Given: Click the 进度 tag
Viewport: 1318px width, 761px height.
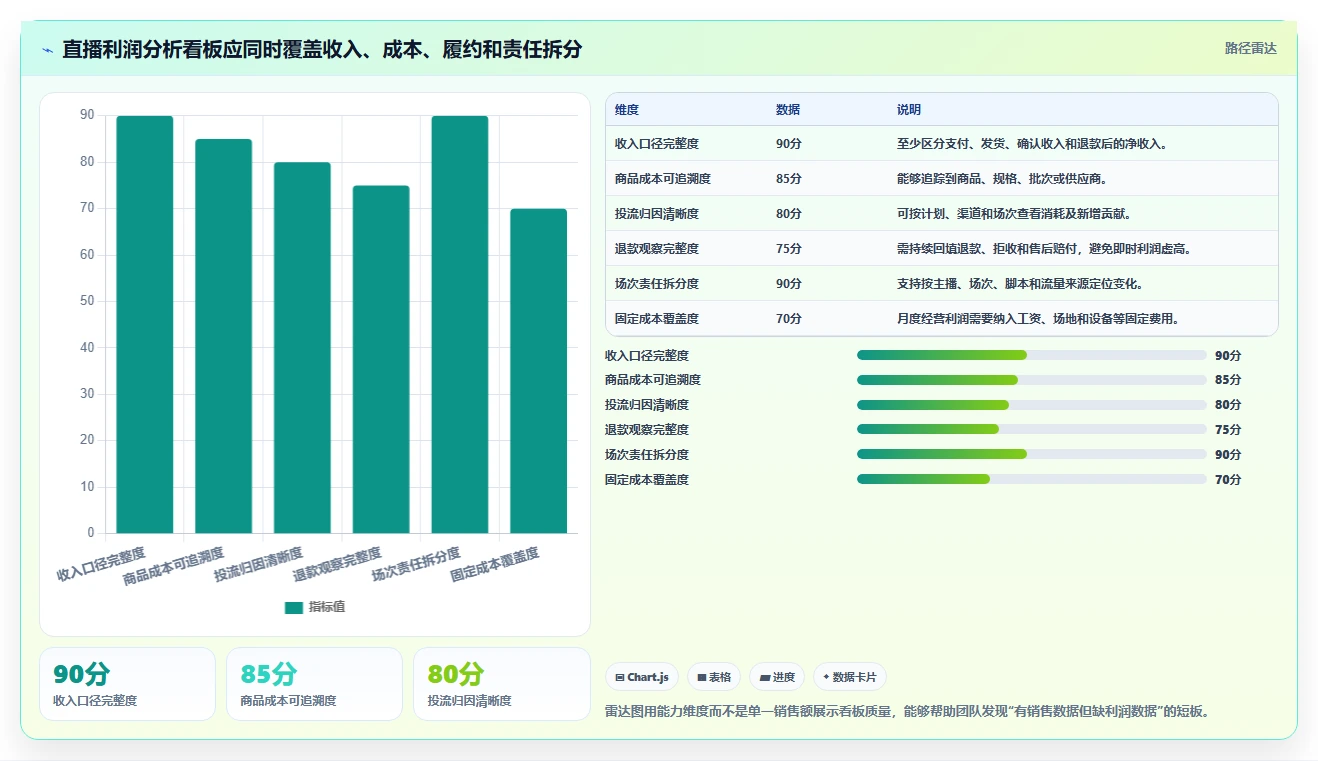Looking at the screenshot, I should [x=777, y=677].
